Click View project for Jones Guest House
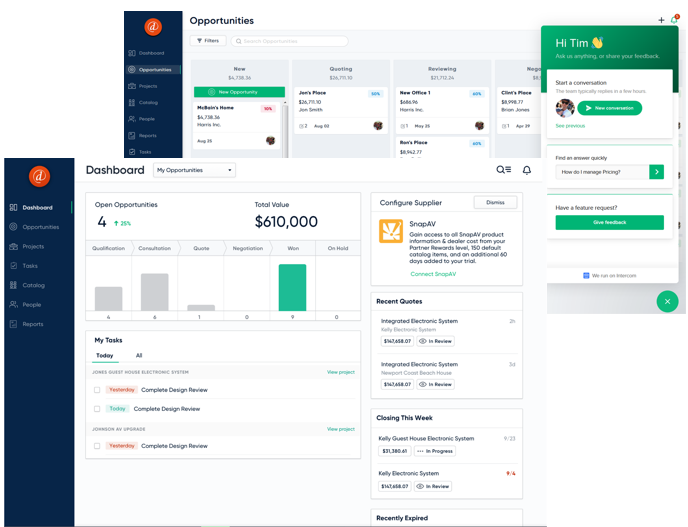This screenshot has height=527, width=688. (x=340, y=372)
